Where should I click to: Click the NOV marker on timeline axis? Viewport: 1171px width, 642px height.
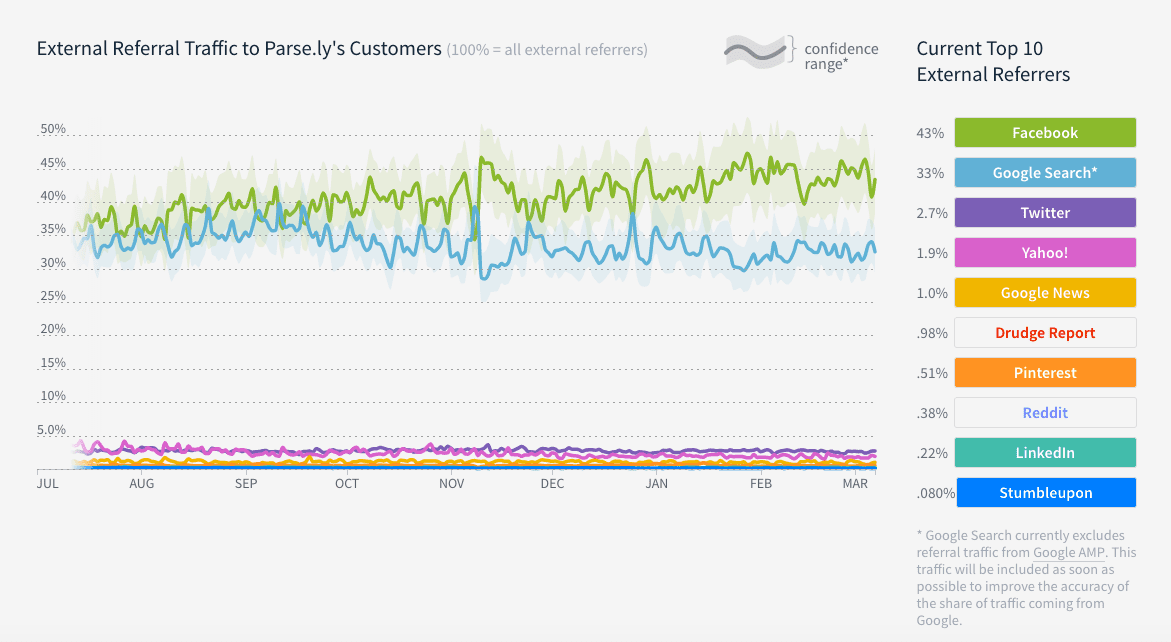(x=452, y=484)
